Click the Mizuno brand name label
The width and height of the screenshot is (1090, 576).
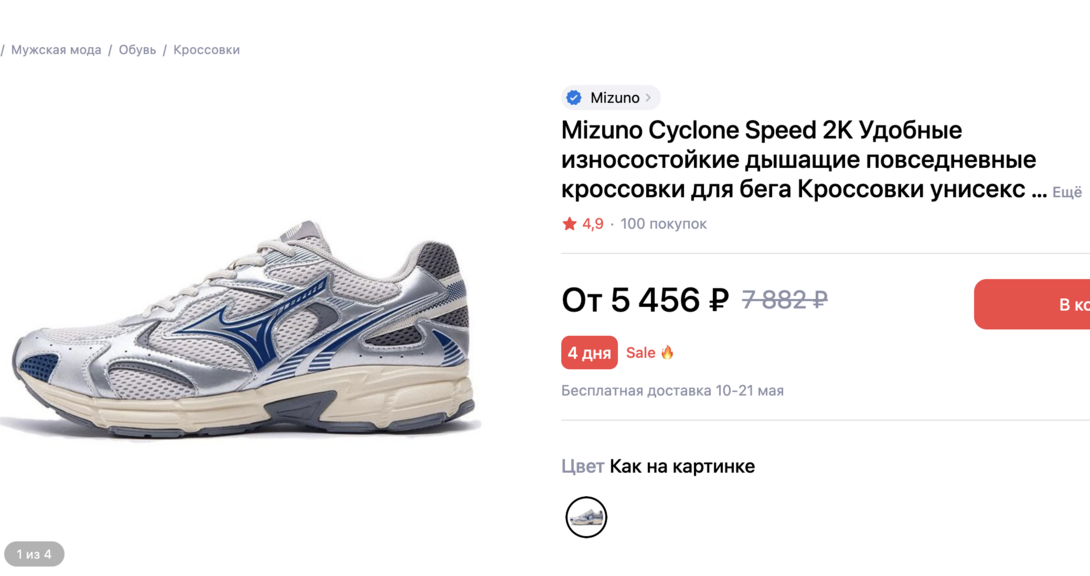[614, 98]
